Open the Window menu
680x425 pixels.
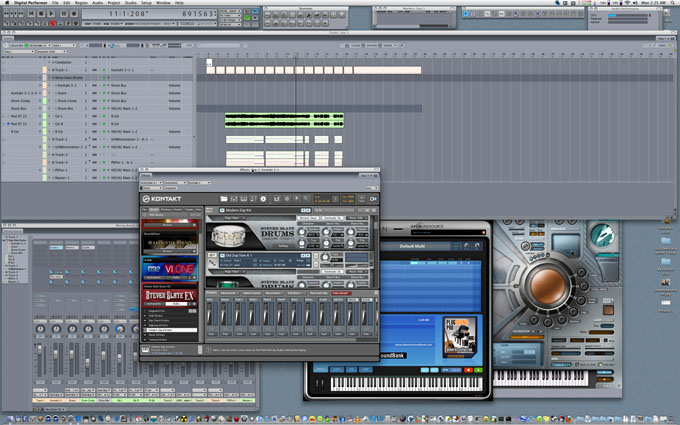pos(163,3)
